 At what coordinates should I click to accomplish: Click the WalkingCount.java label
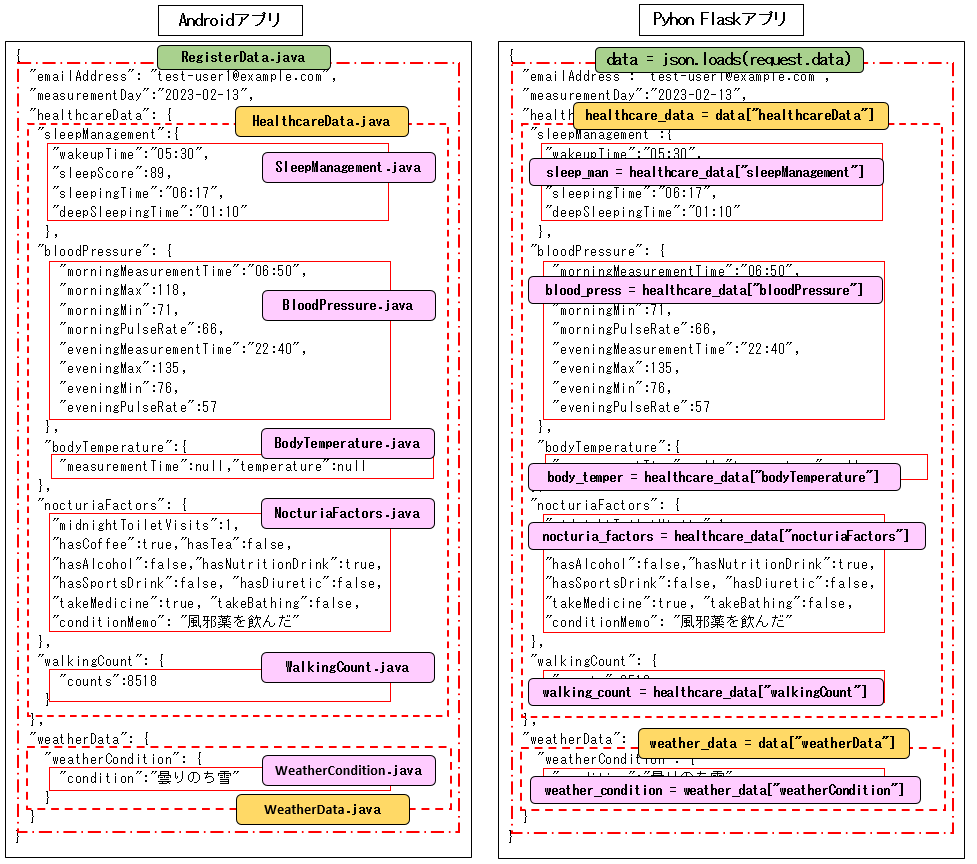click(x=348, y=667)
